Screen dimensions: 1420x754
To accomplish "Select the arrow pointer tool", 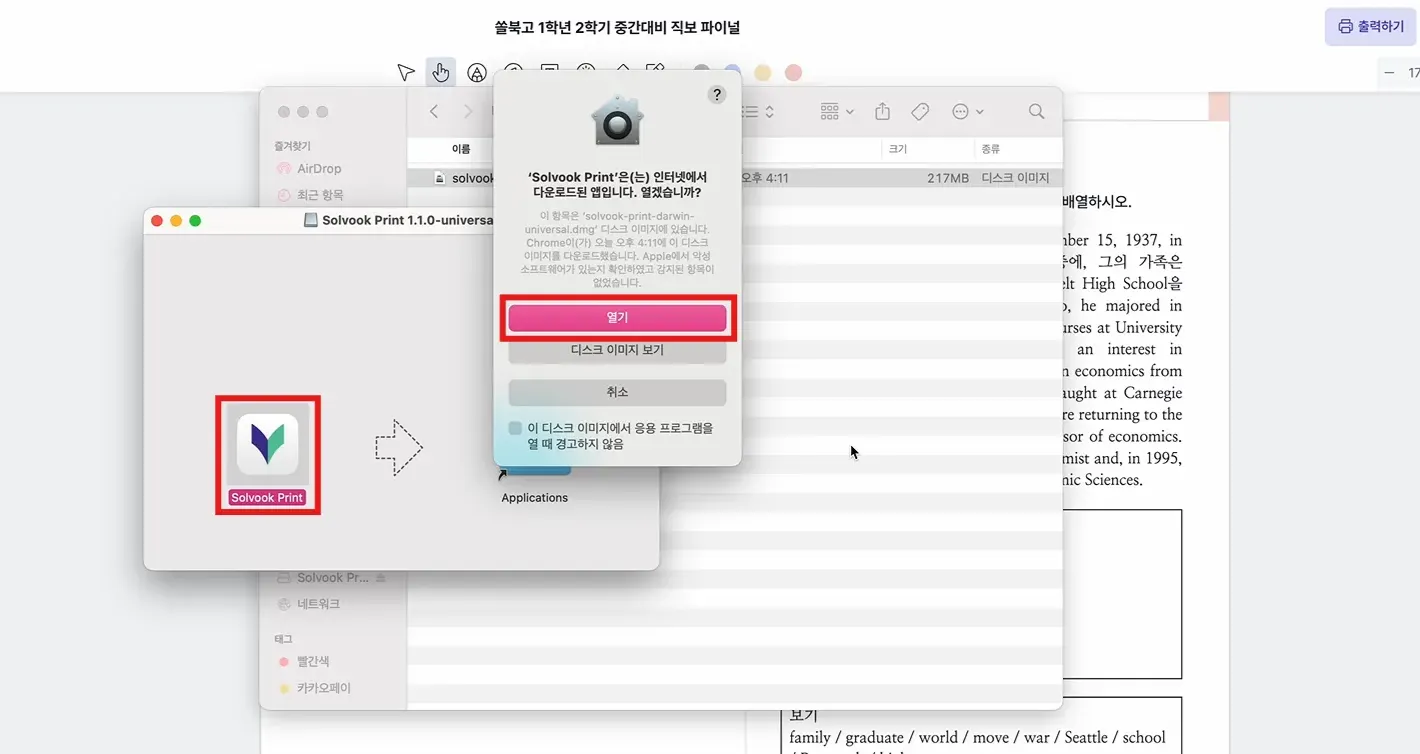I will 405,72.
